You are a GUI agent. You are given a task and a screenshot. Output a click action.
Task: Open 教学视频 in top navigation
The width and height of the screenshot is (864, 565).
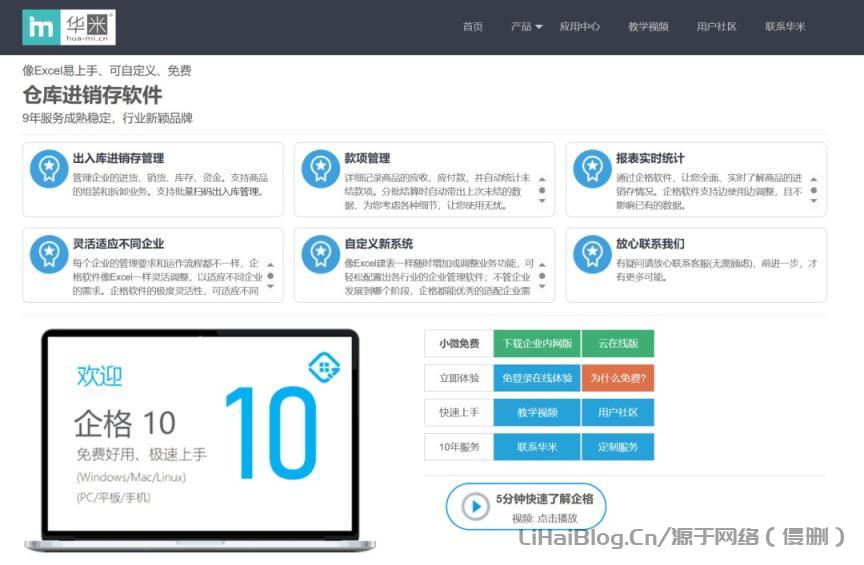[x=648, y=26]
